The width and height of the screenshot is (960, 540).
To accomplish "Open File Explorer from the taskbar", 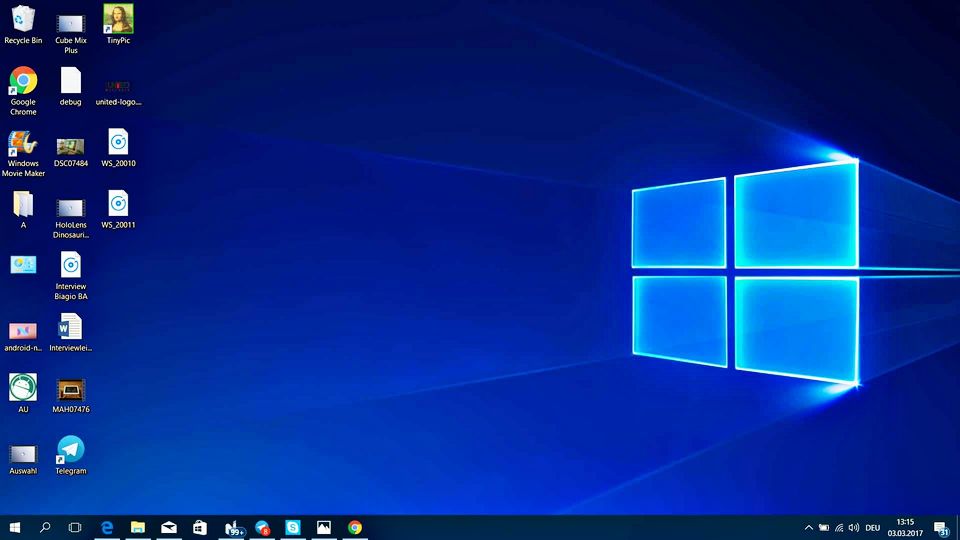I will point(137,527).
